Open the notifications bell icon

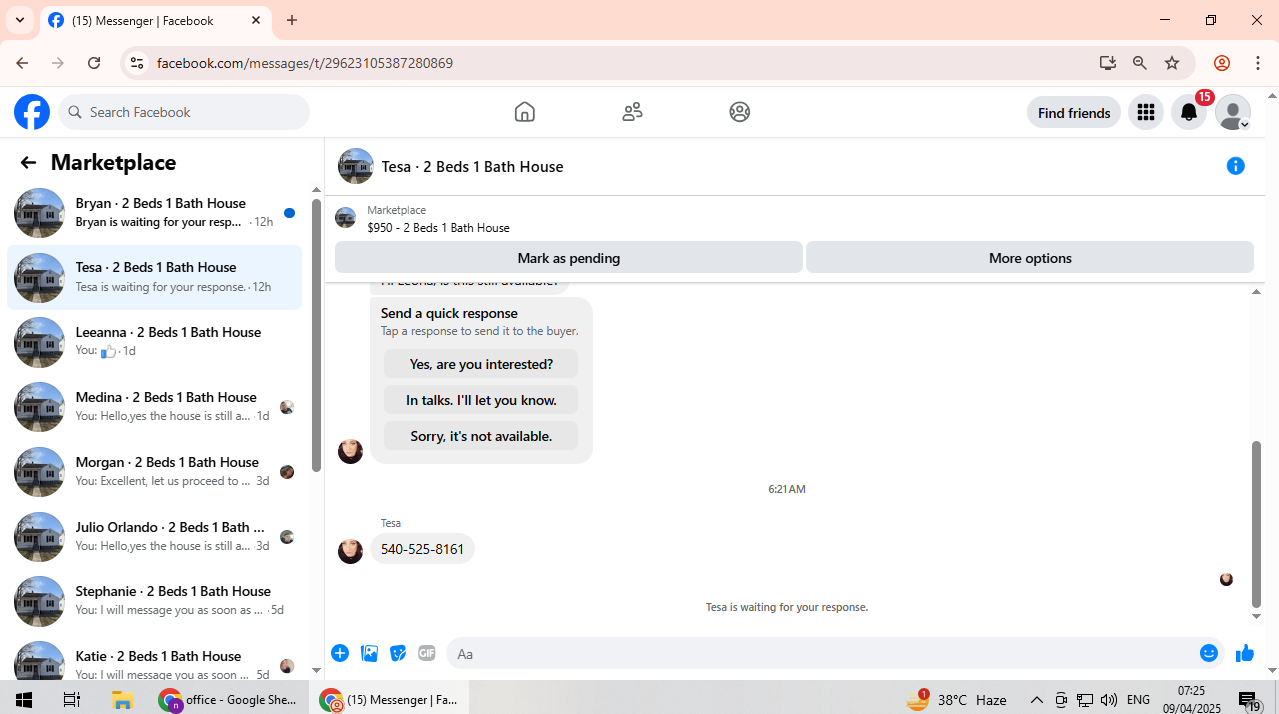pos(1189,112)
